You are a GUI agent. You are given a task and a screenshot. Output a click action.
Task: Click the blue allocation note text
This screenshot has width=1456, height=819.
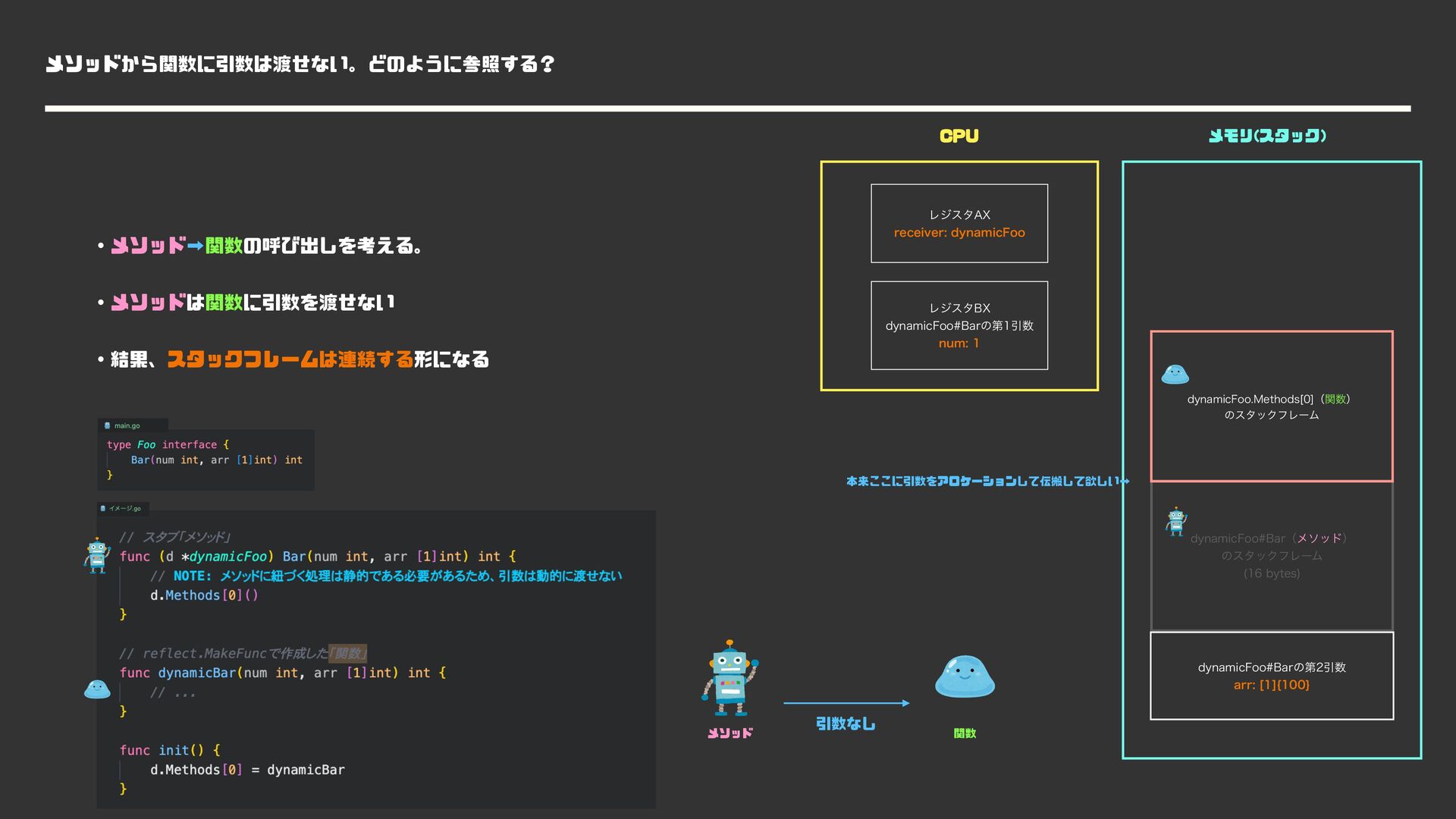[984, 481]
